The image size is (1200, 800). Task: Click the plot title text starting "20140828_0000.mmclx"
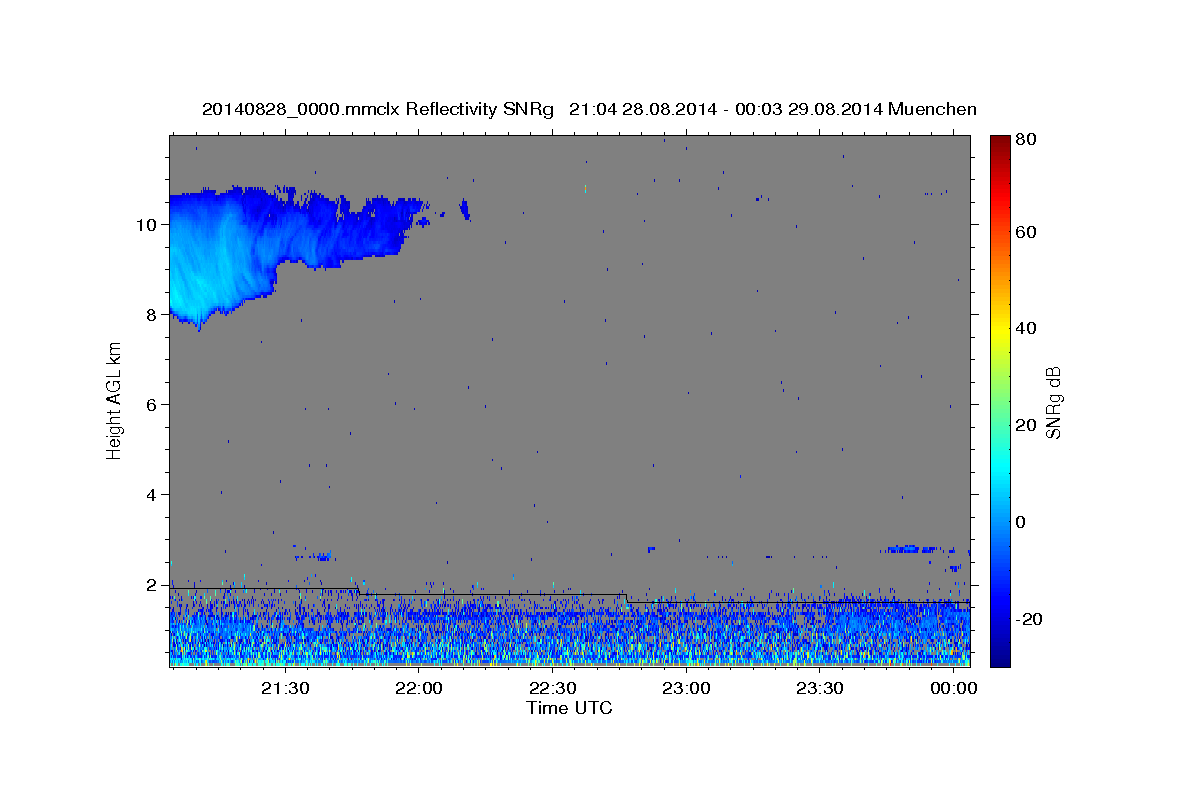(589, 109)
